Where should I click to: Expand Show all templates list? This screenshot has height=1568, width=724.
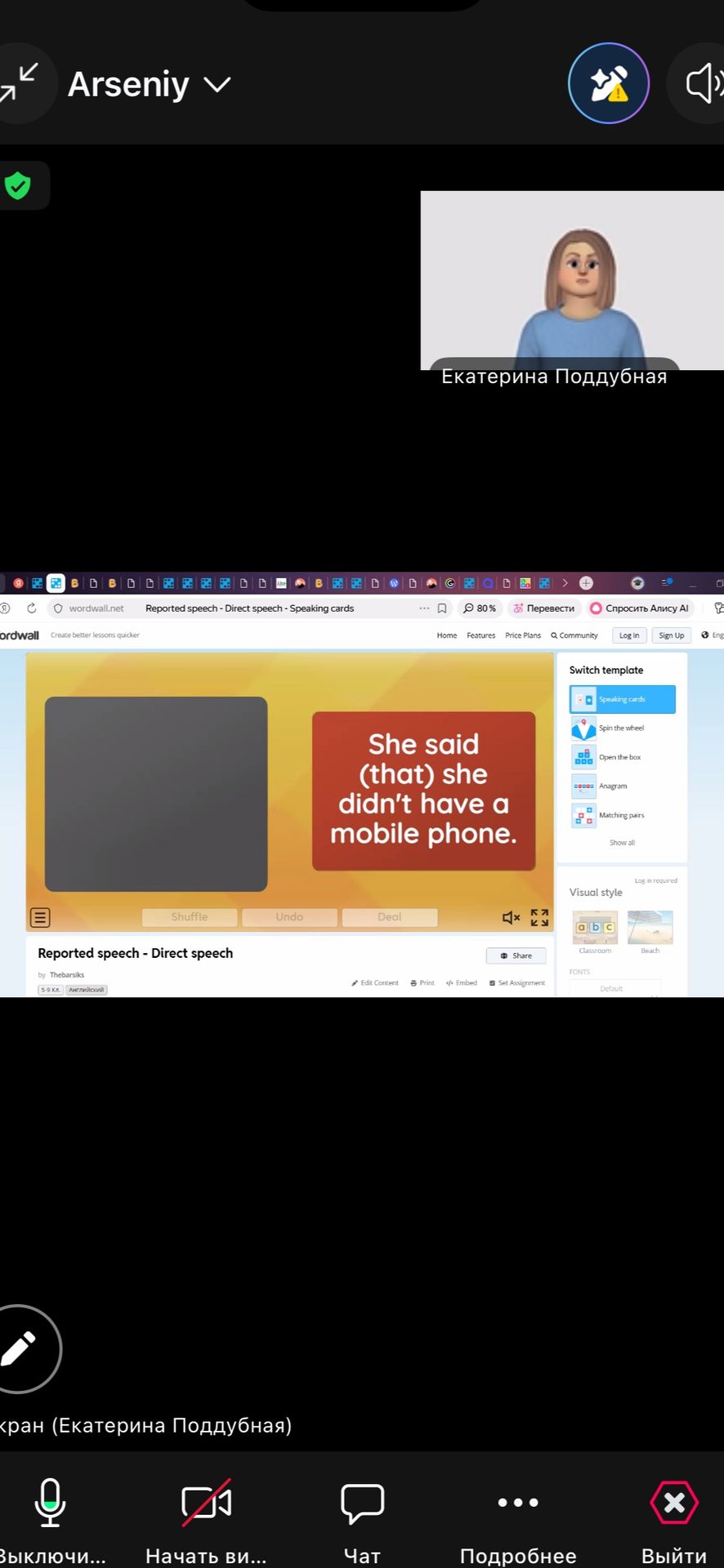coord(622,842)
